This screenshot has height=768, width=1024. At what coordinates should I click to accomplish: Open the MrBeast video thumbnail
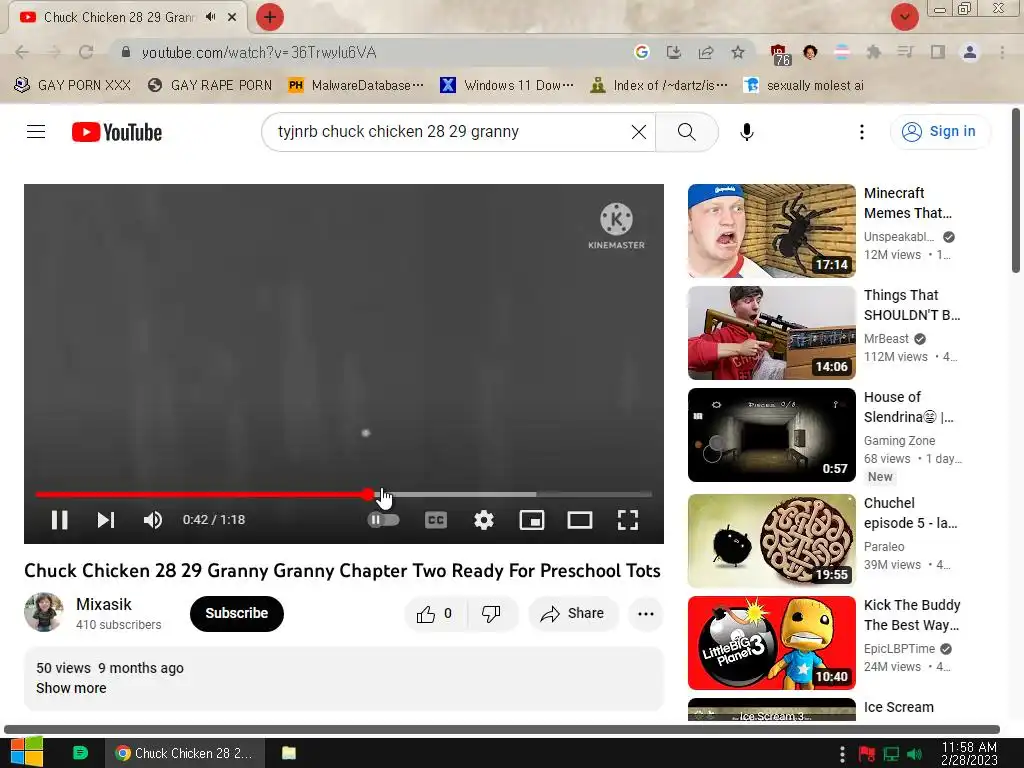771,332
